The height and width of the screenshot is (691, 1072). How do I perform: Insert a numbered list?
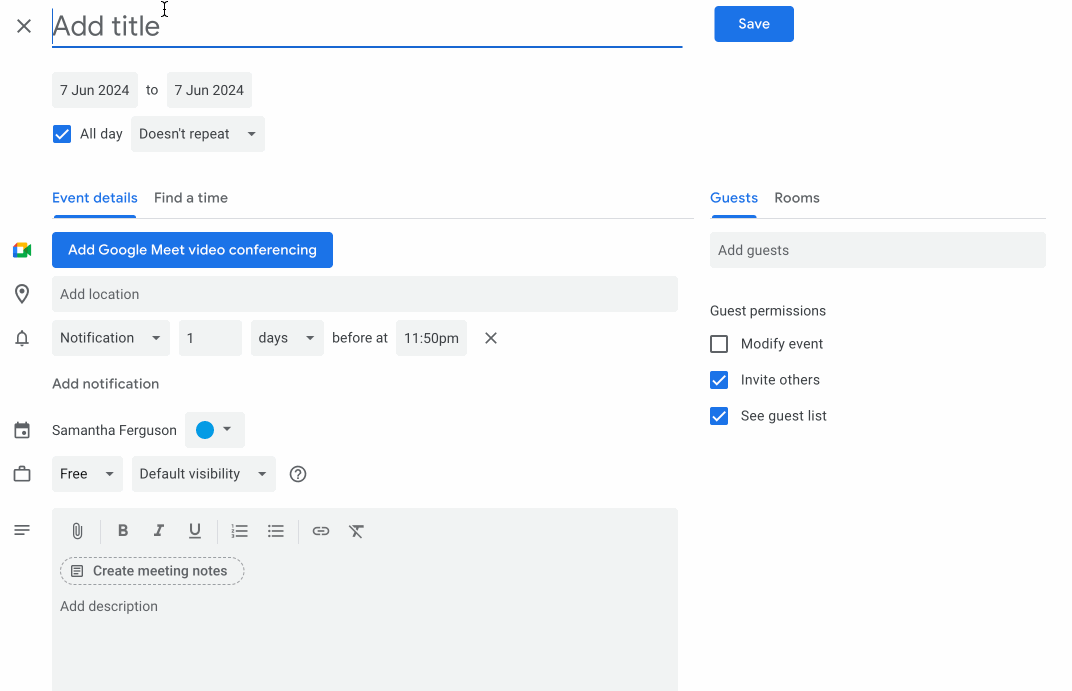pos(239,531)
